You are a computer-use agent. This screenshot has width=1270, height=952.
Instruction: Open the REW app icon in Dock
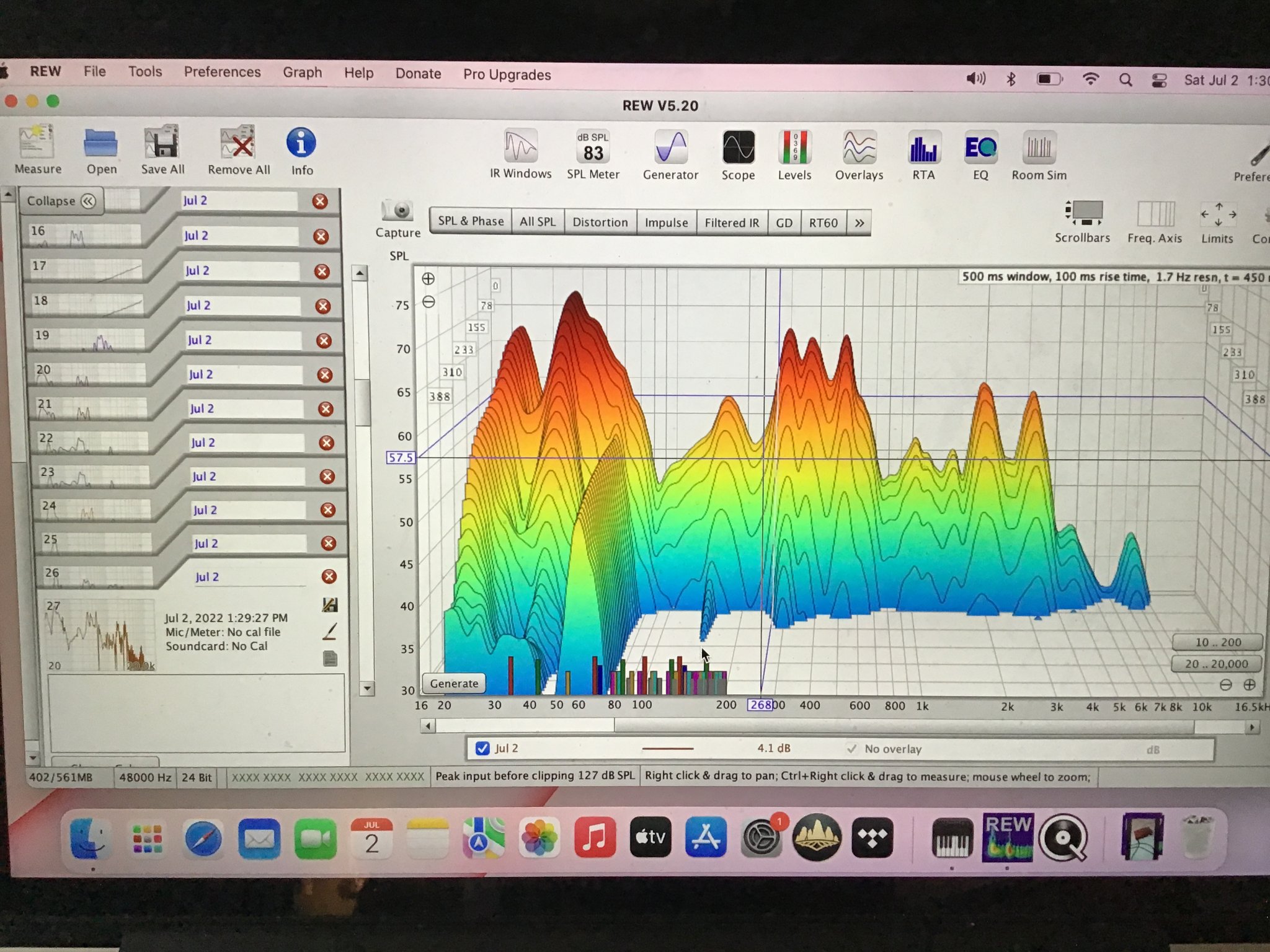[x=1008, y=838]
